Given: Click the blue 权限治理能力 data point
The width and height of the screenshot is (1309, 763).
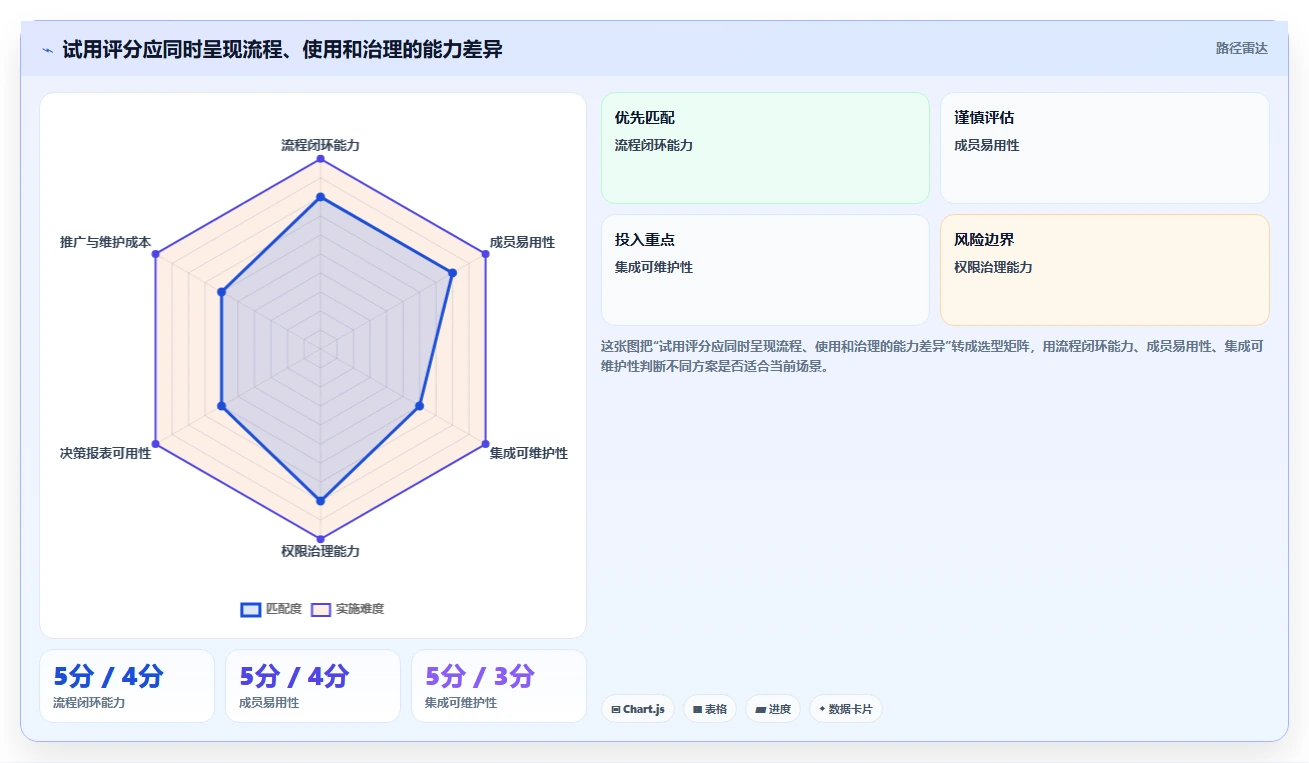Looking at the screenshot, I should pos(320,500).
